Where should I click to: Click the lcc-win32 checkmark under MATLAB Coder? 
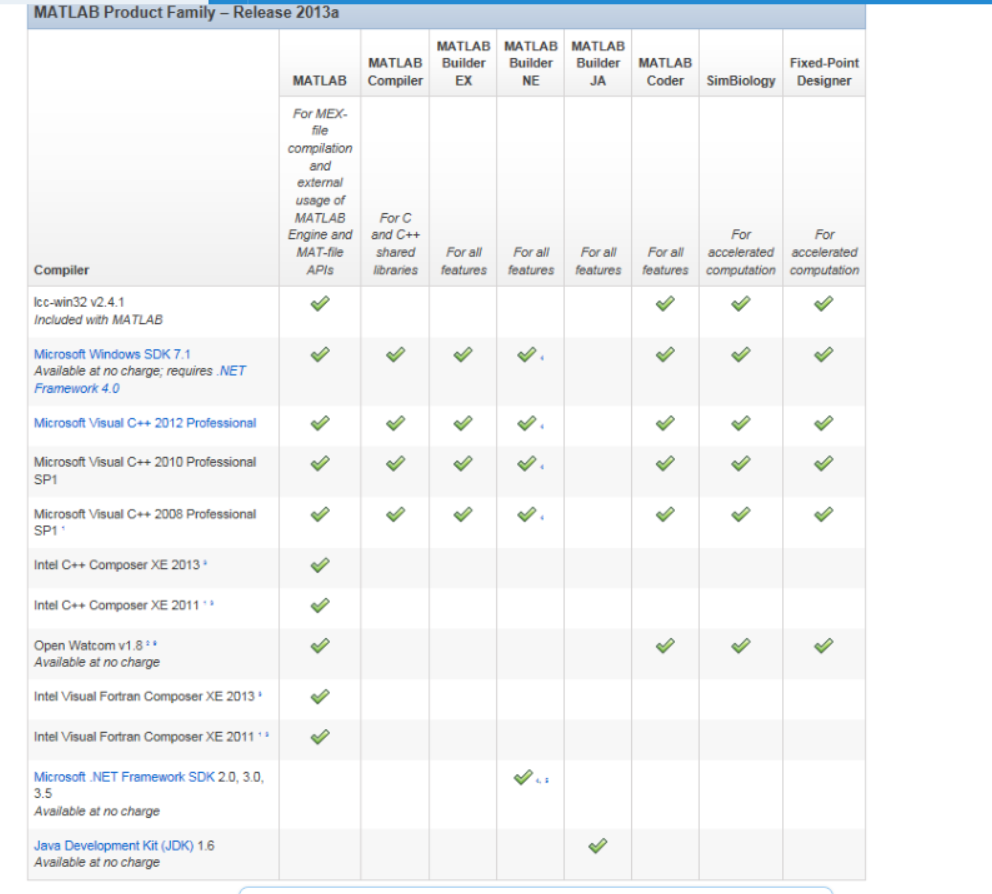(665, 303)
